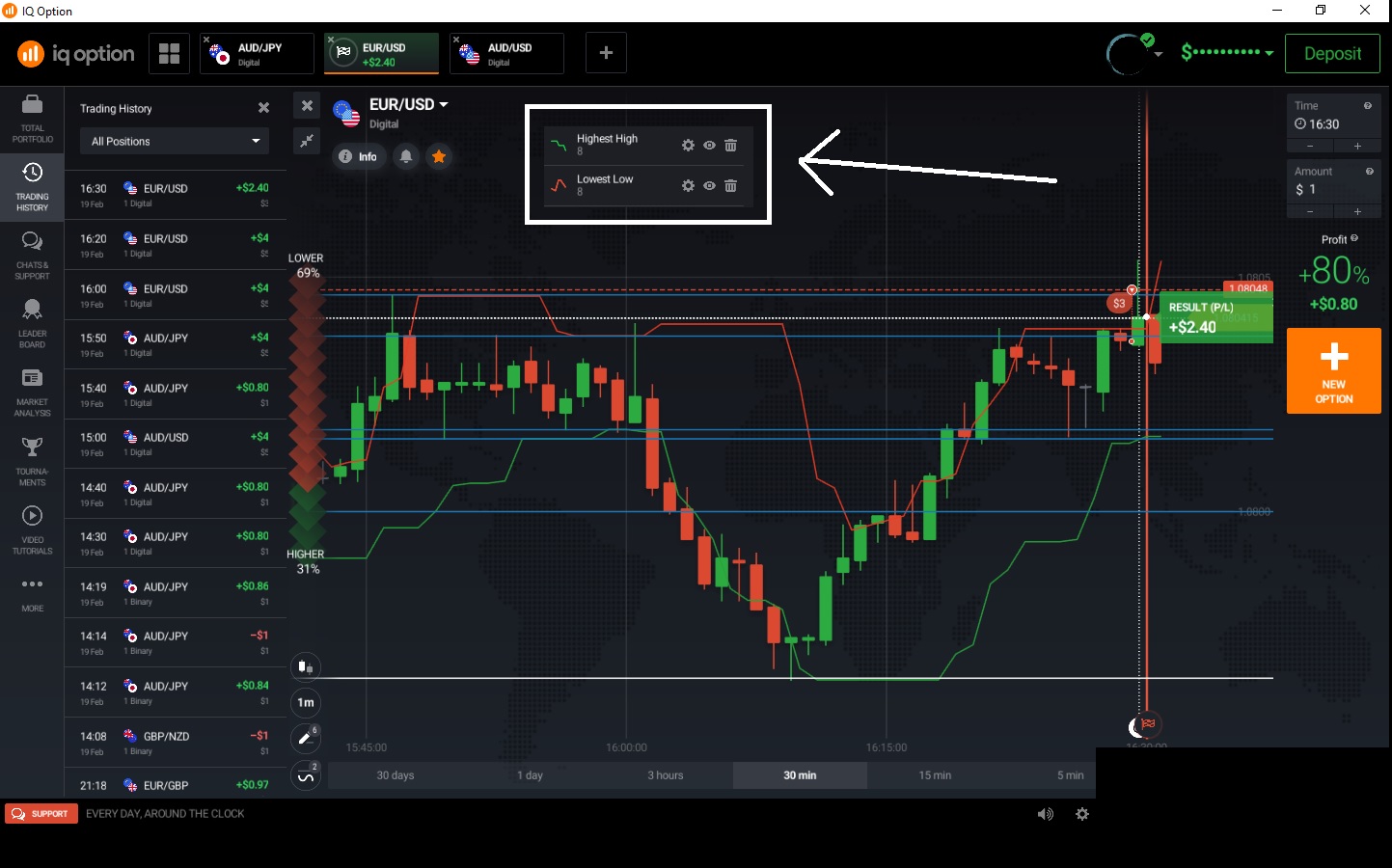1392x868 pixels.
Task: Delete the Highest High indicator
Action: [730, 146]
